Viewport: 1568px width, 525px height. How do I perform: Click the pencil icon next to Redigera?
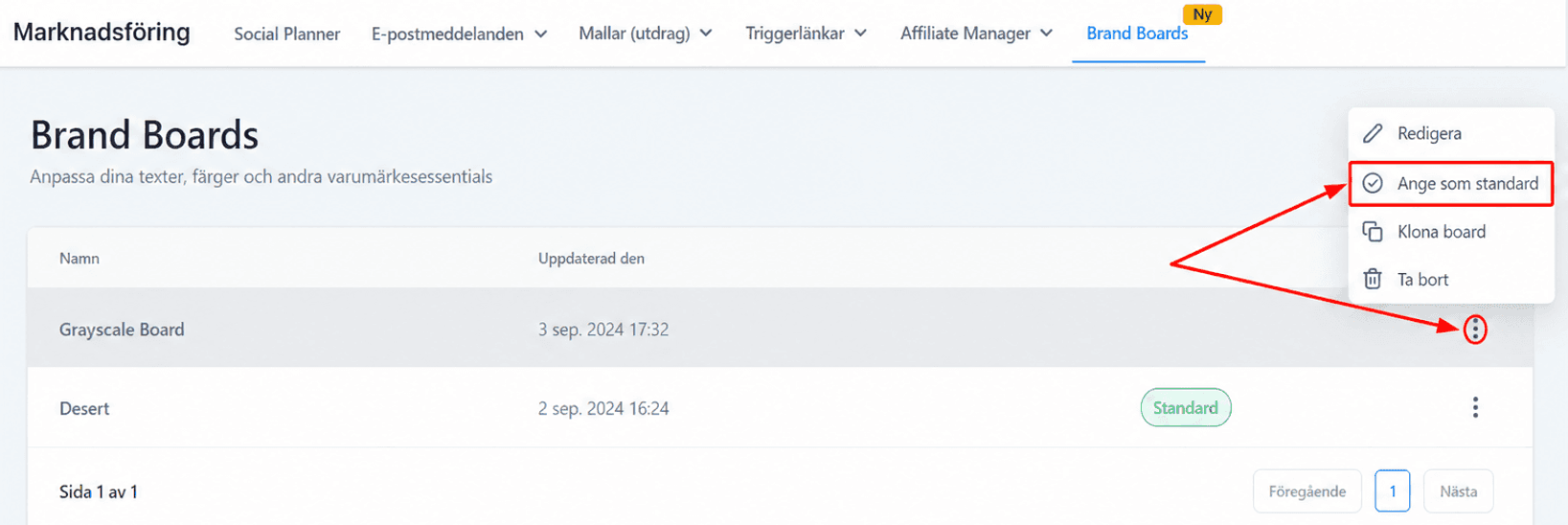point(1373,133)
